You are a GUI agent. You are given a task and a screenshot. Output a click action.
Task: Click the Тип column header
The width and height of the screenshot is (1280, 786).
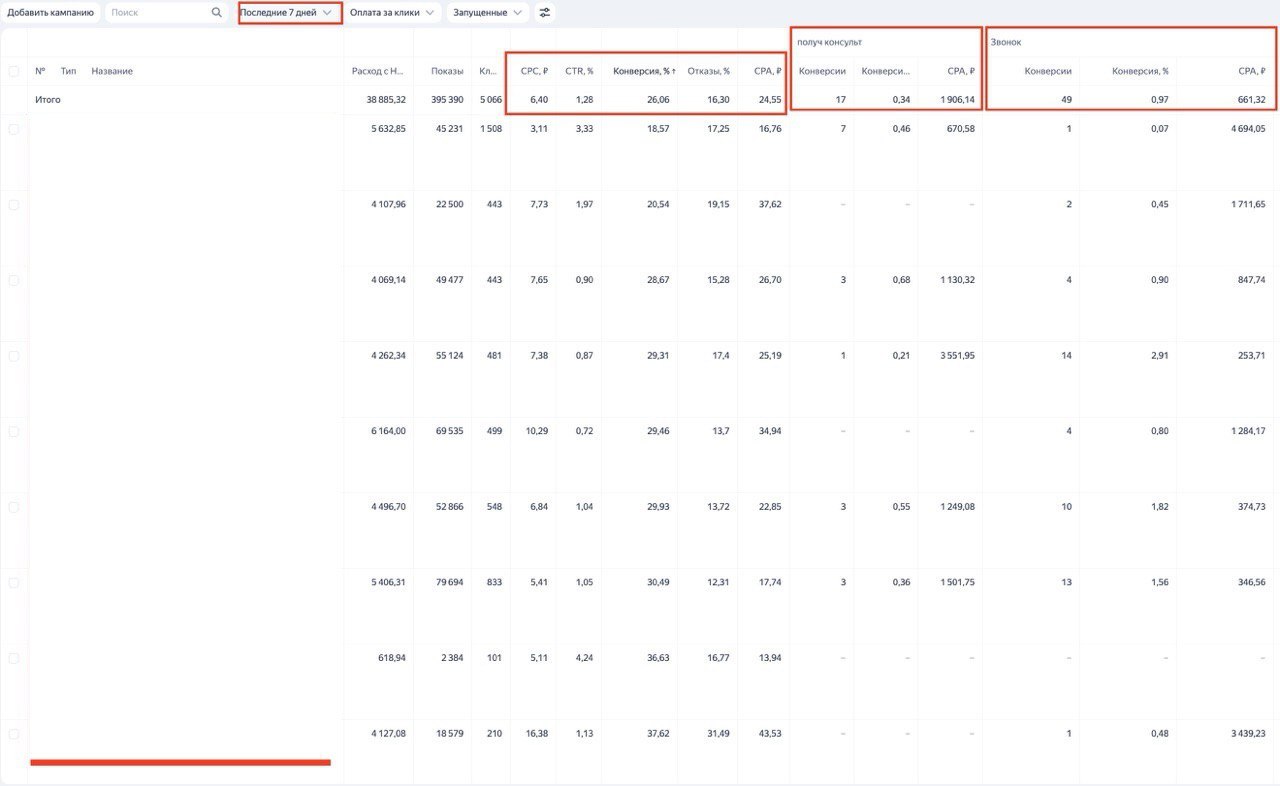coord(68,71)
